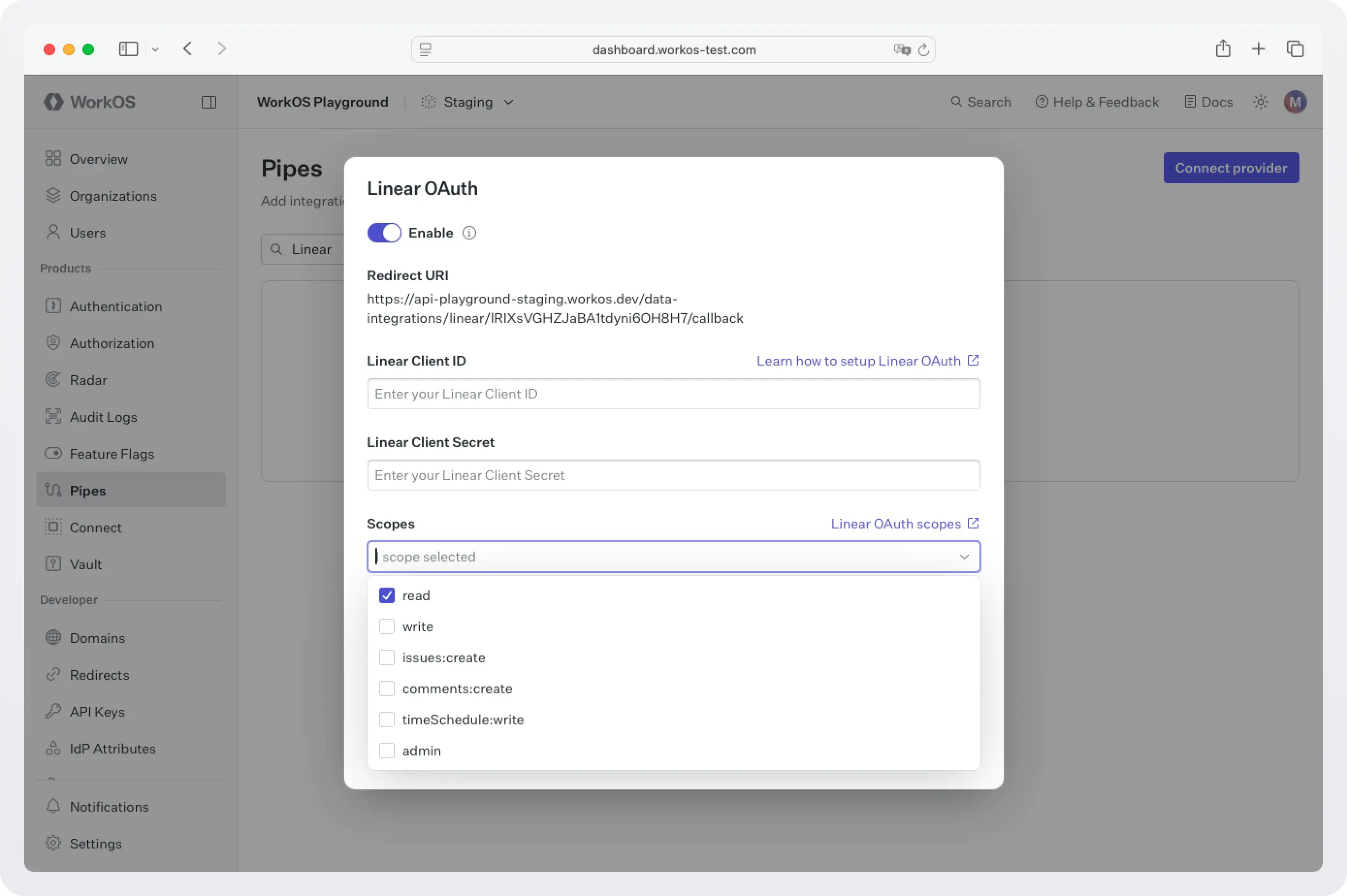Collapse the sidebar with panel icon
Viewport: 1347px width, 896px height.
point(208,102)
